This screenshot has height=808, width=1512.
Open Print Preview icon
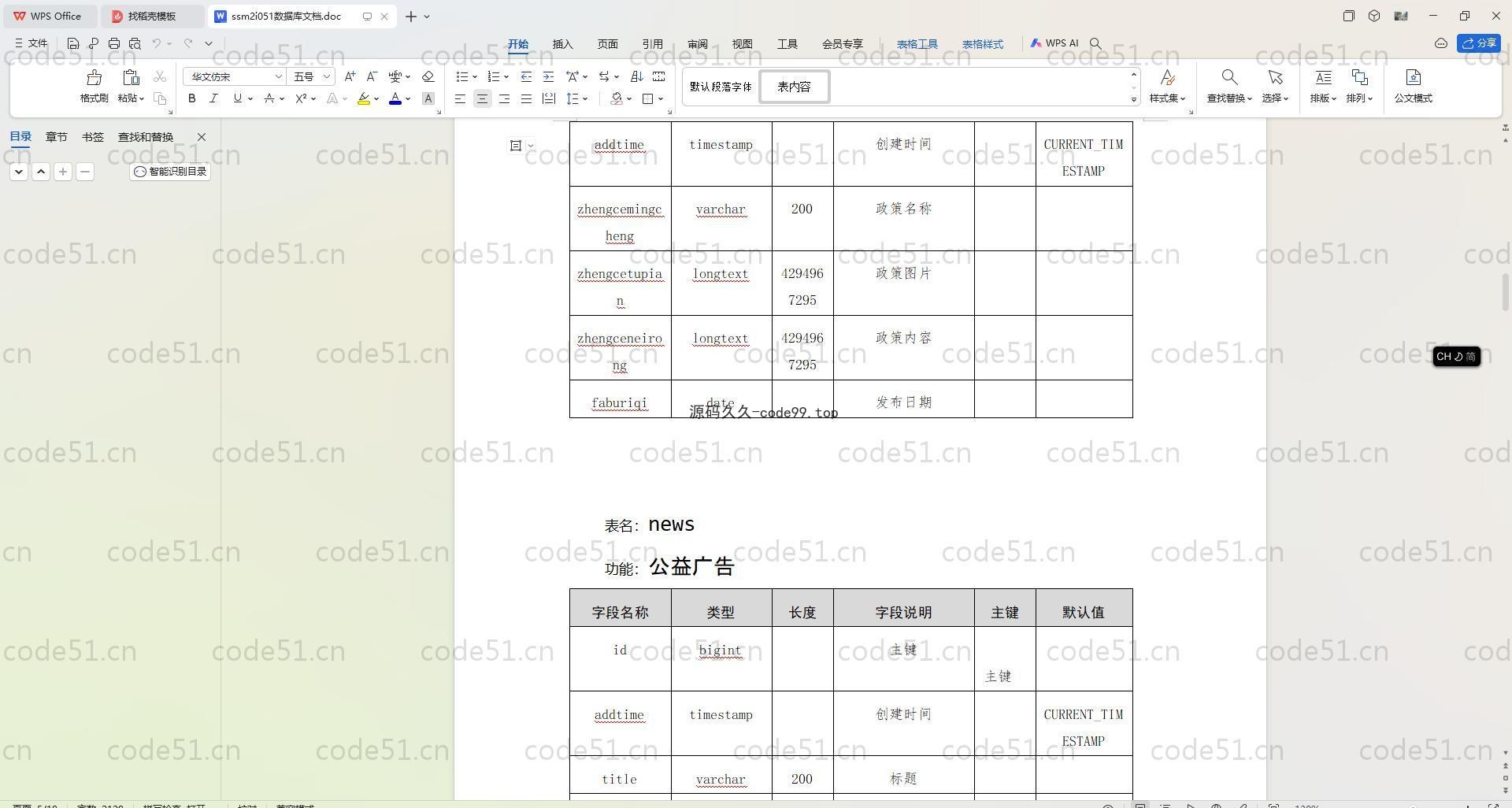click(x=135, y=43)
